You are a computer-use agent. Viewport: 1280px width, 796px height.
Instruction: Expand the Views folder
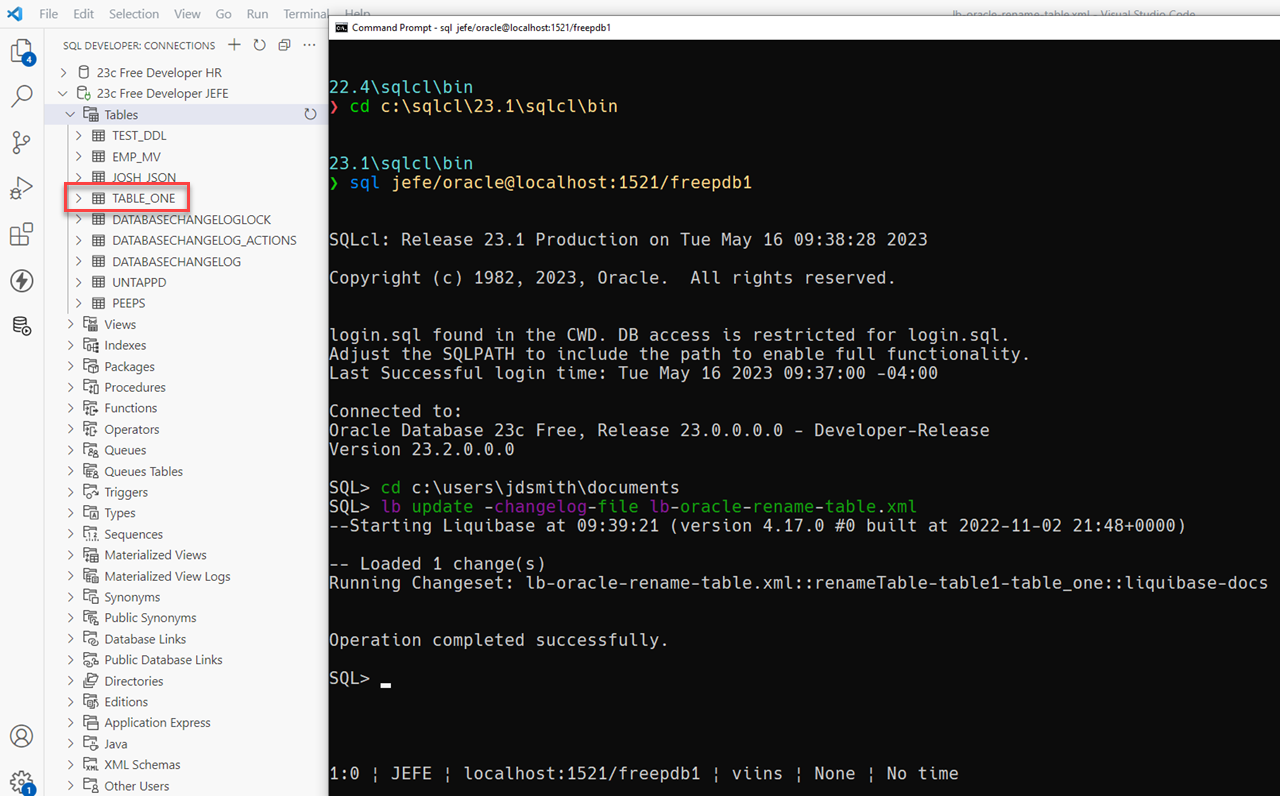pyautogui.click(x=71, y=325)
